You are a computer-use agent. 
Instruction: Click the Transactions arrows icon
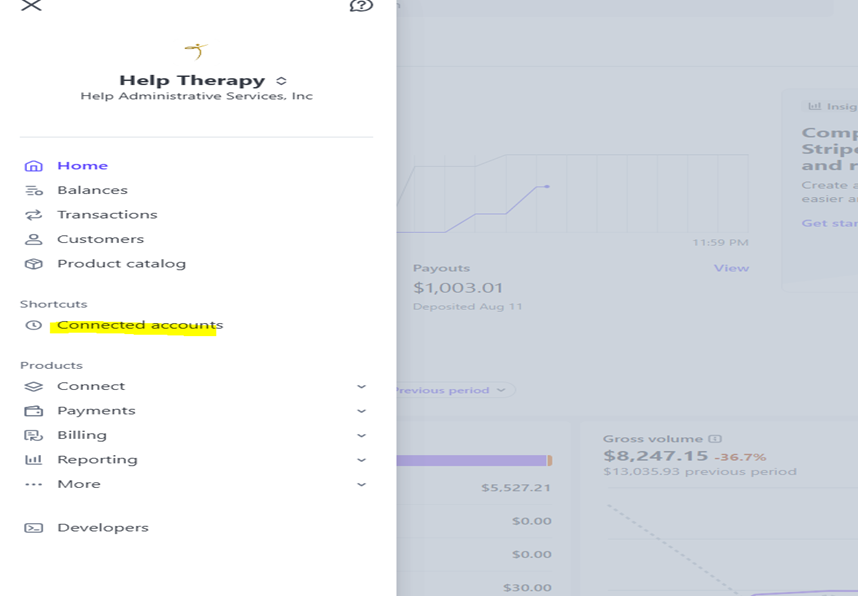(x=33, y=215)
